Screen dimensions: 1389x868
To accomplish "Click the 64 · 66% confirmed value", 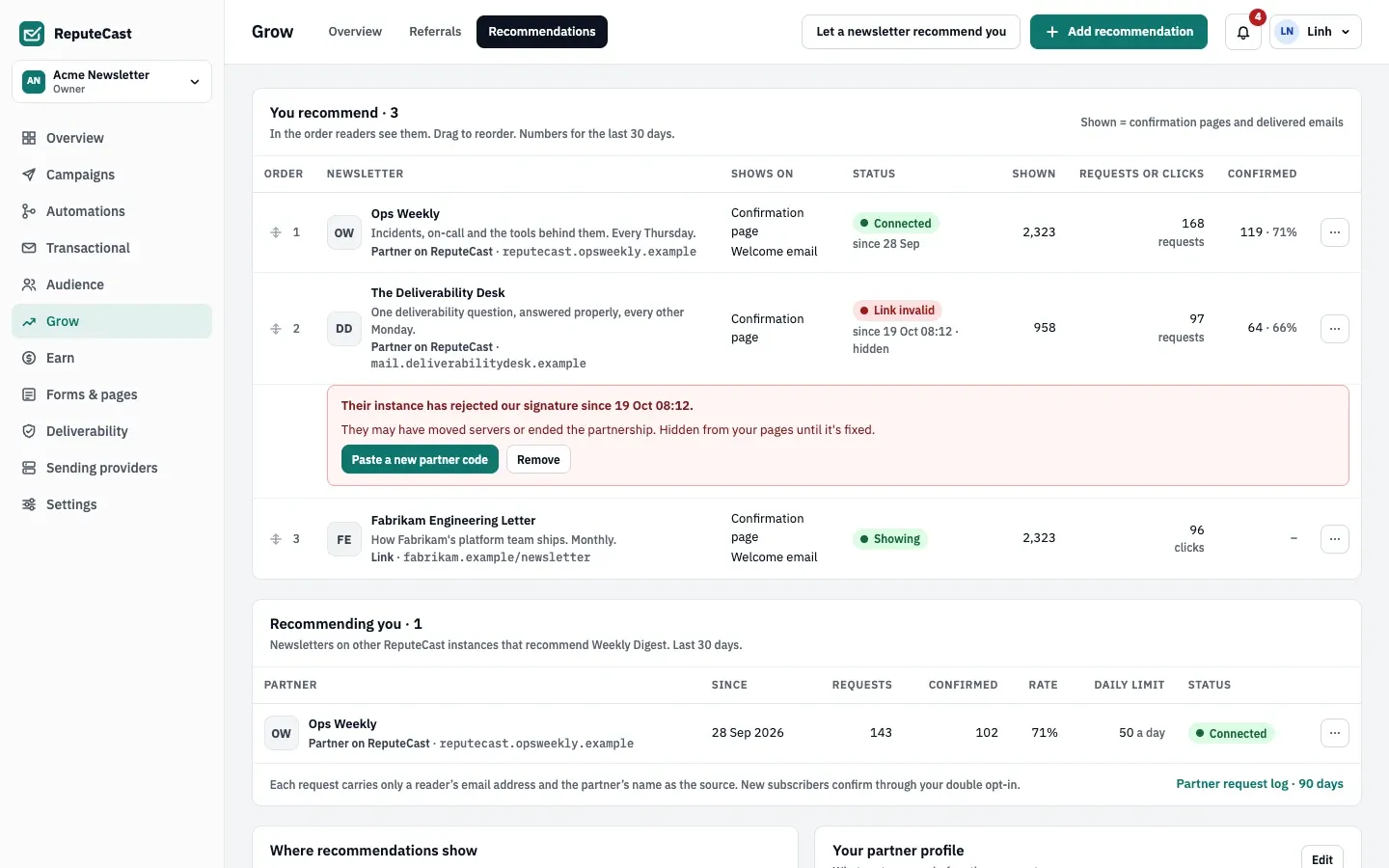I will (x=1272, y=328).
